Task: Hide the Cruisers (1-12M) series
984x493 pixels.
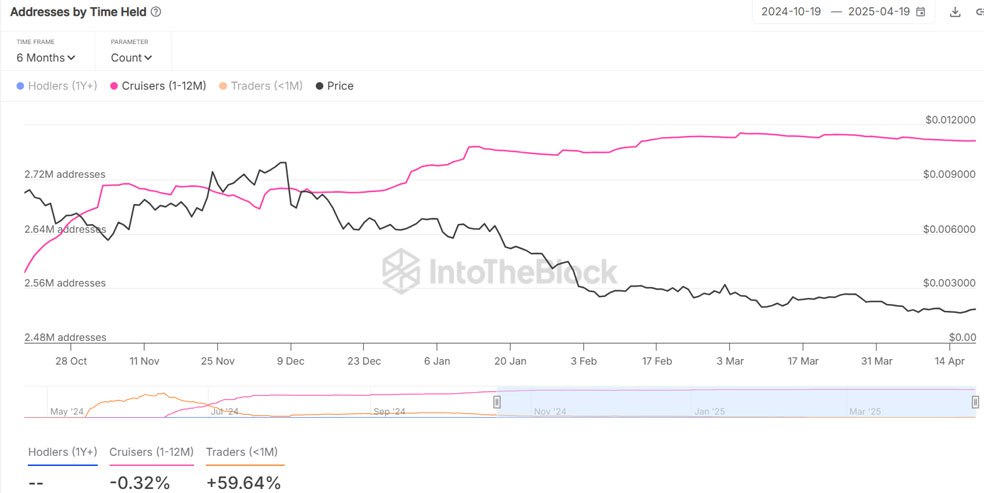Action: [158, 86]
